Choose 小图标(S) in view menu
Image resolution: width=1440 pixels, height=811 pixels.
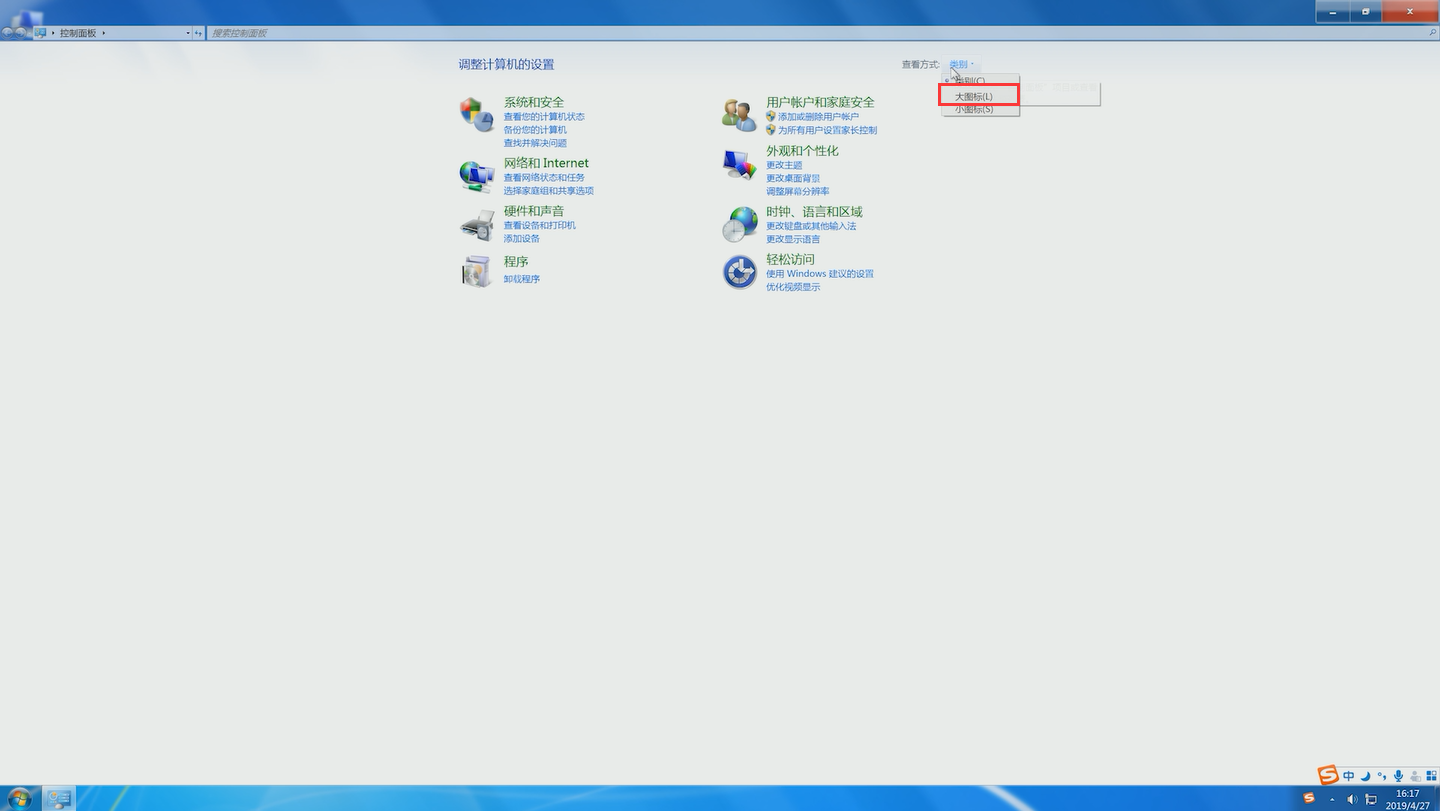(980, 109)
